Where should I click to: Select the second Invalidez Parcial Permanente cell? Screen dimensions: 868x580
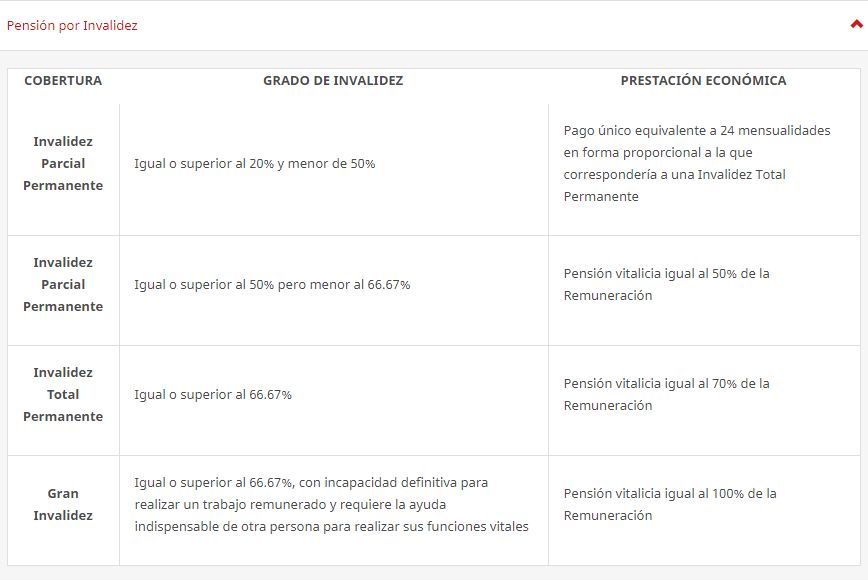(x=63, y=285)
